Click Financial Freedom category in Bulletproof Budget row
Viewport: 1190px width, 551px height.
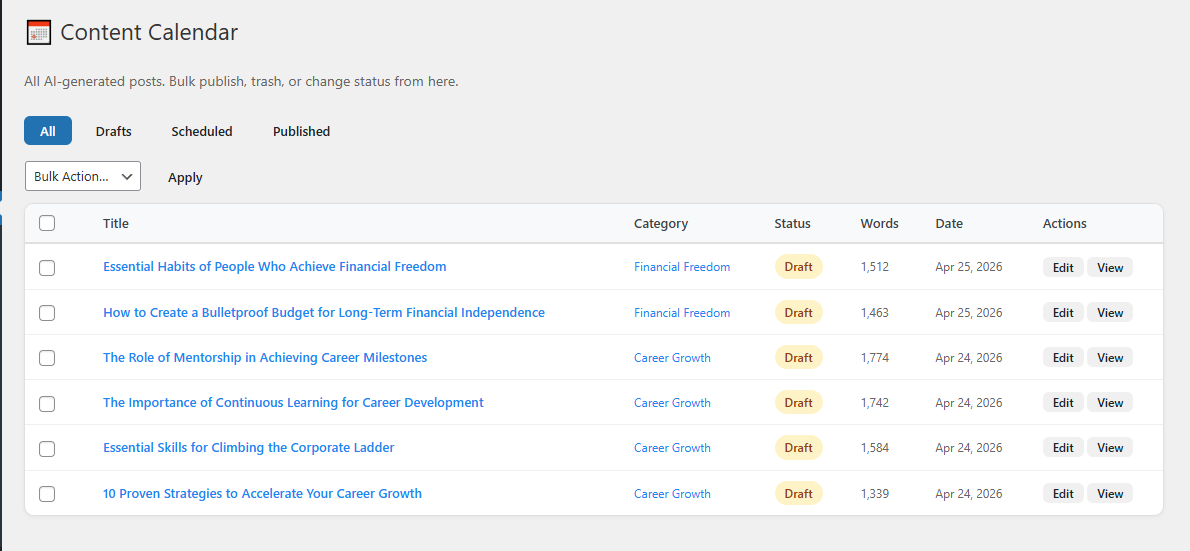[682, 313]
